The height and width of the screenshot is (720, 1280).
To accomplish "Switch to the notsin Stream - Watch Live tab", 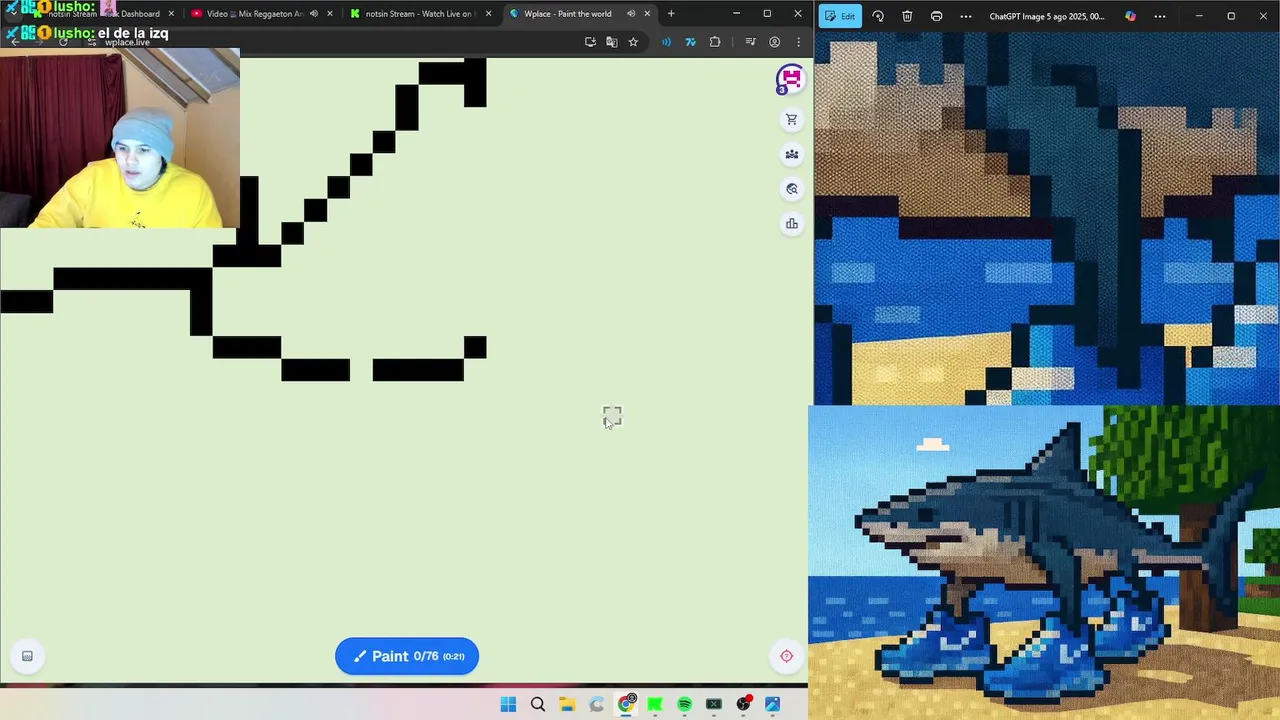I will [x=418, y=14].
